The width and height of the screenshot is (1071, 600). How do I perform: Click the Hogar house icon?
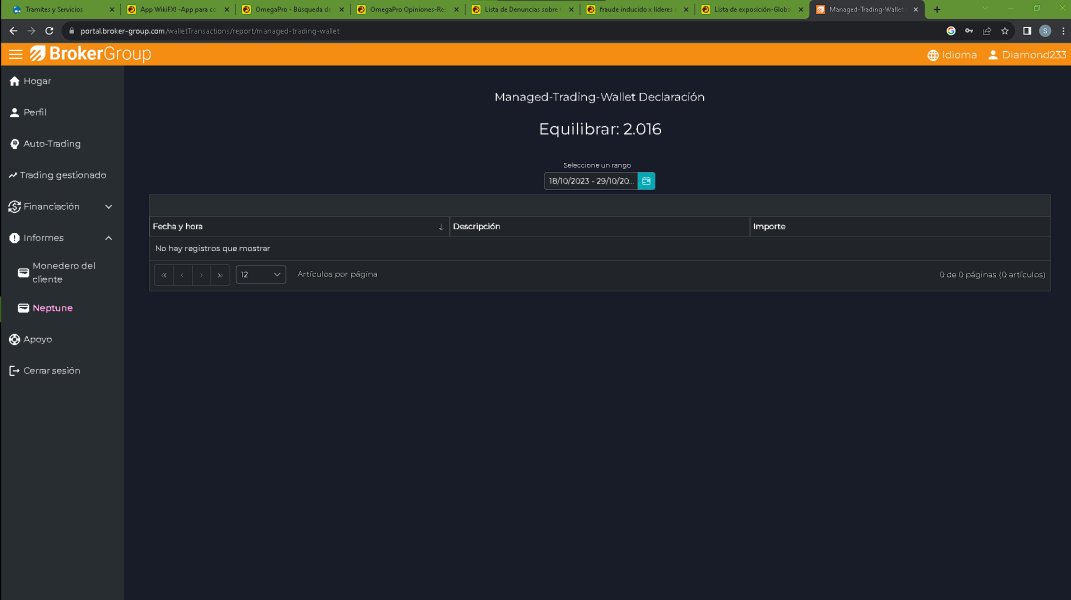[x=14, y=81]
